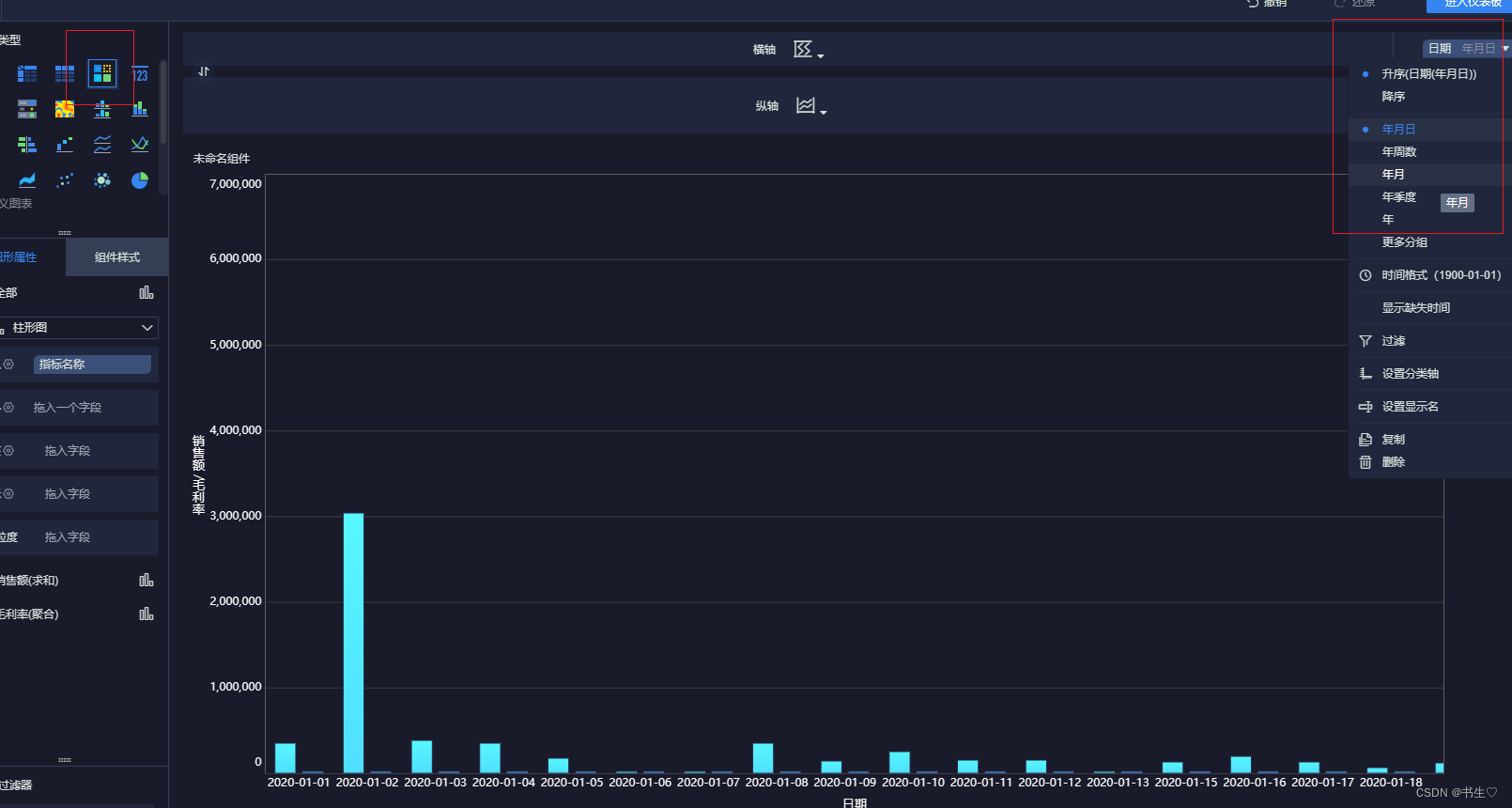
Task: Click the 指标名称 field pill
Action: tap(92, 365)
